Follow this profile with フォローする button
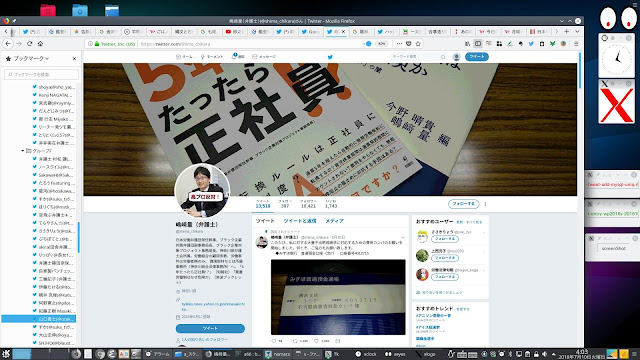This screenshot has width=640, height=360. (x=463, y=204)
